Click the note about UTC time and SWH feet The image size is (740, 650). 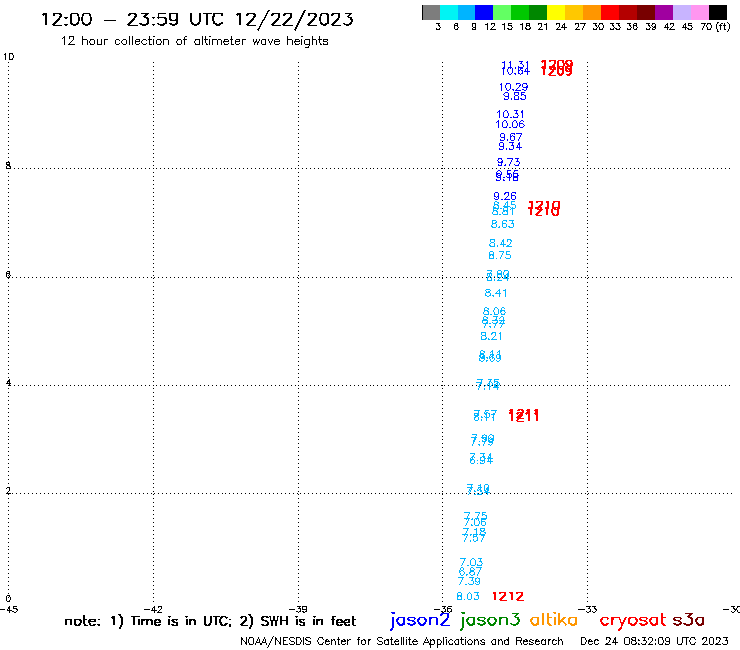click(210, 621)
